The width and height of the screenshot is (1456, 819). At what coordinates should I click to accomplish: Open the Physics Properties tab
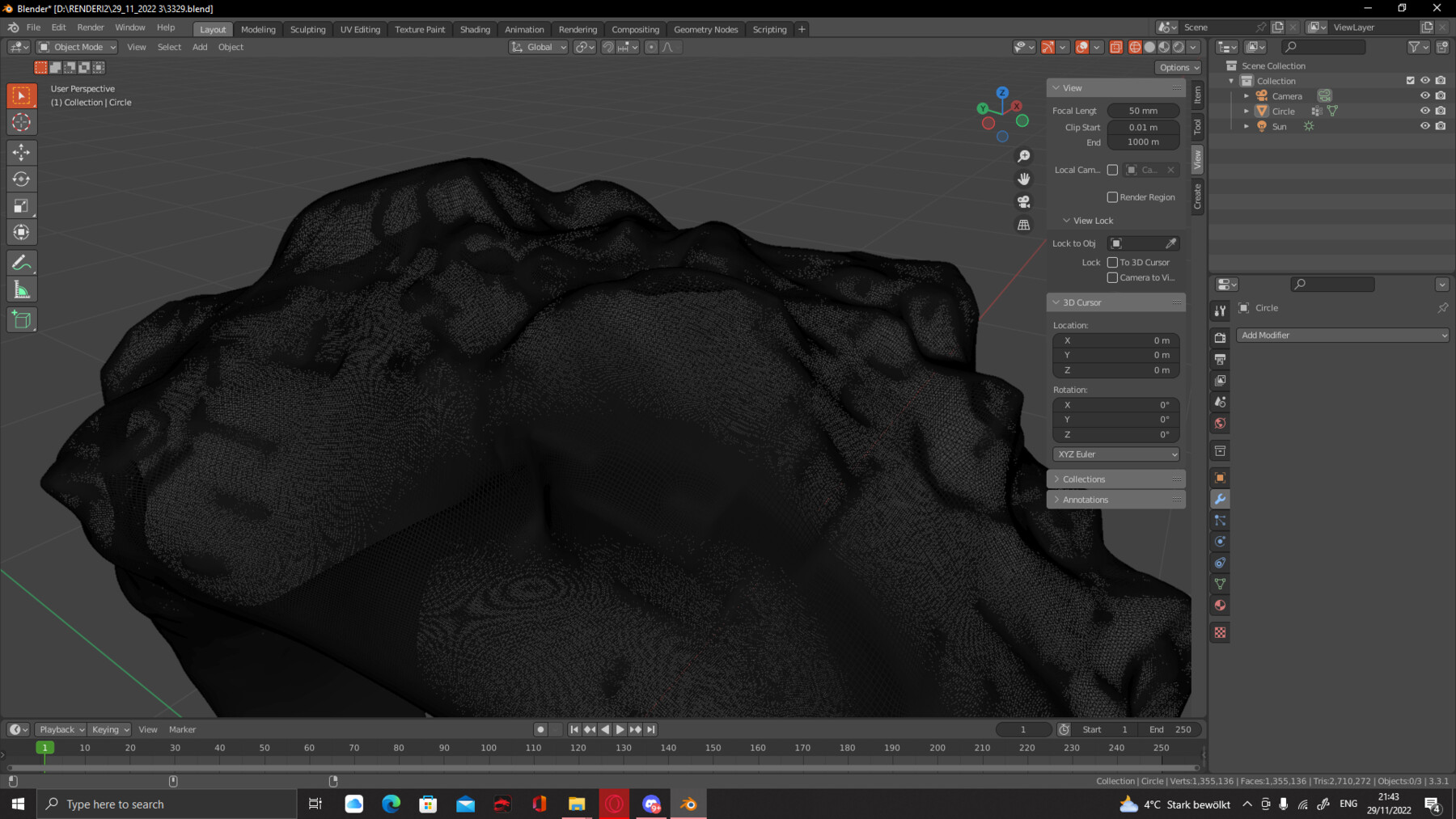pos(1220,541)
